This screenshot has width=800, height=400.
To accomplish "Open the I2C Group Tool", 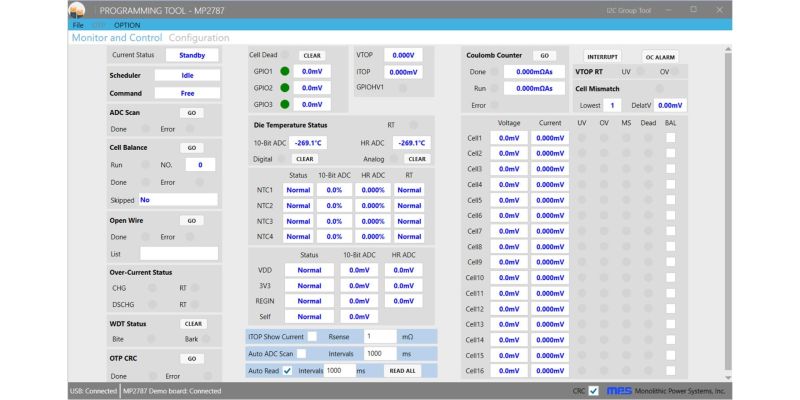I will point(629,10).
